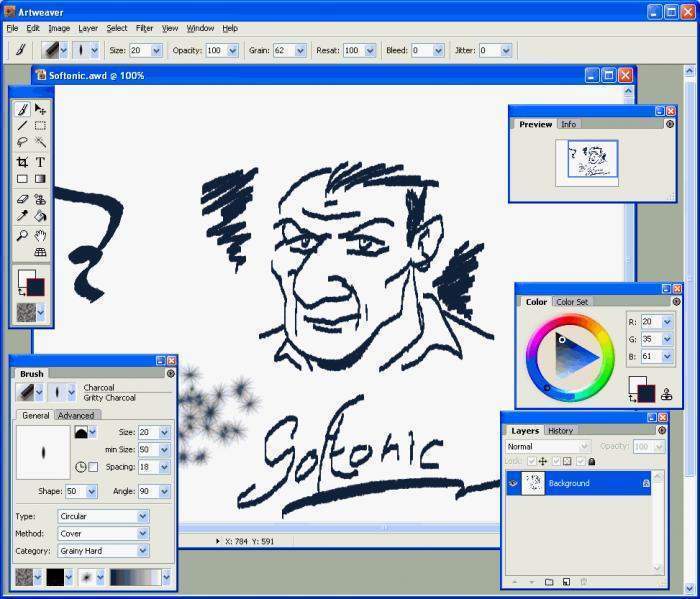Select the Lasso tool

tap(22, 142)
